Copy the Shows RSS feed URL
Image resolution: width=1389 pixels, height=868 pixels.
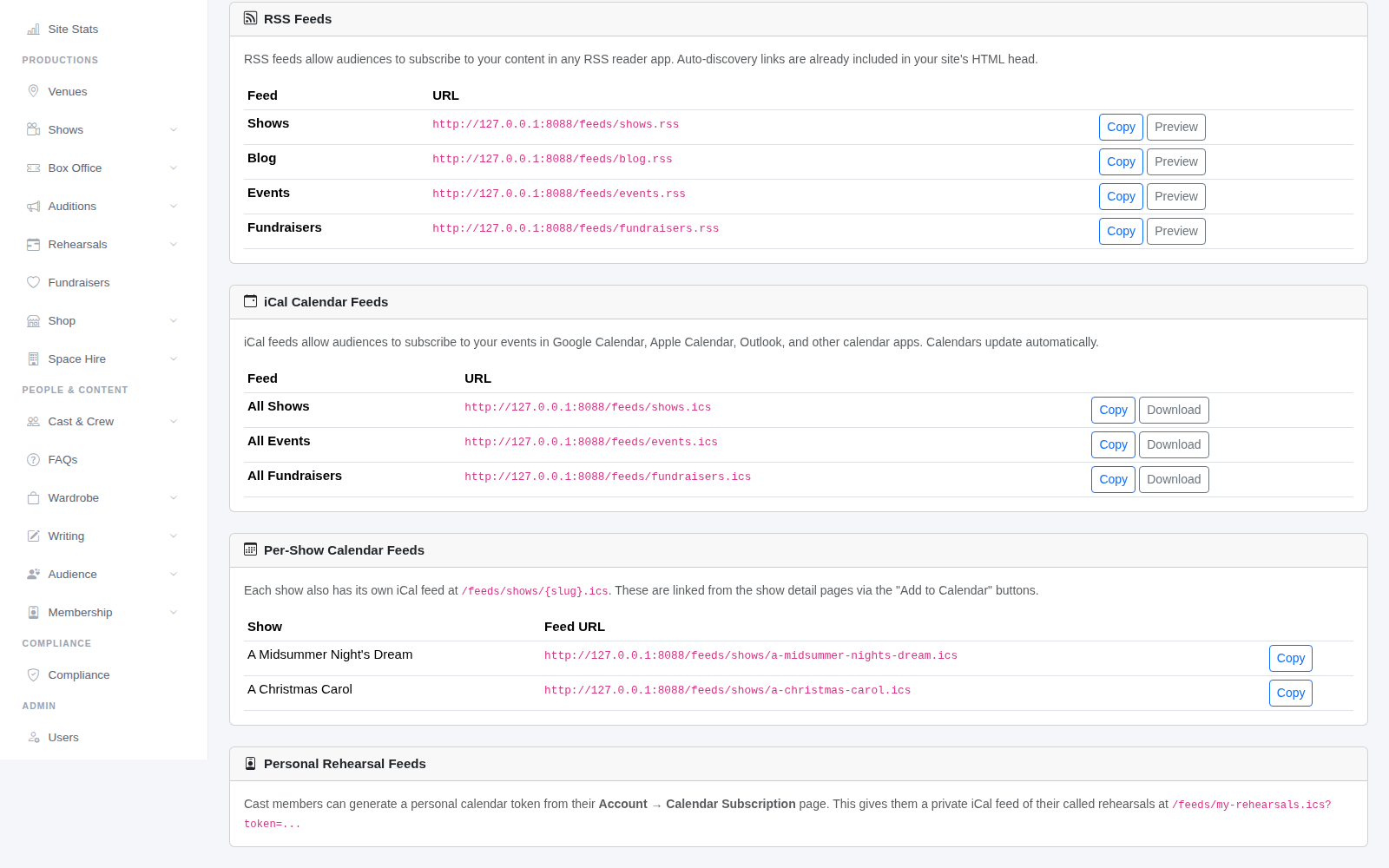click(1121, 127)
